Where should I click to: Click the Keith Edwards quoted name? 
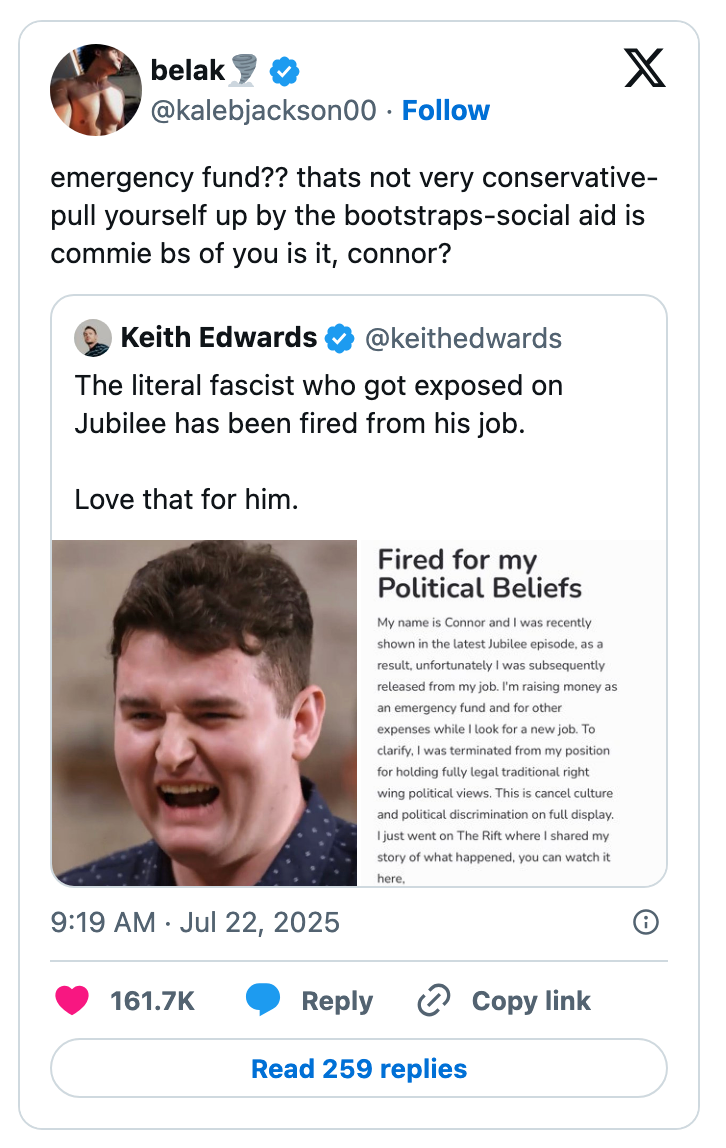click(x=218, y=338)
